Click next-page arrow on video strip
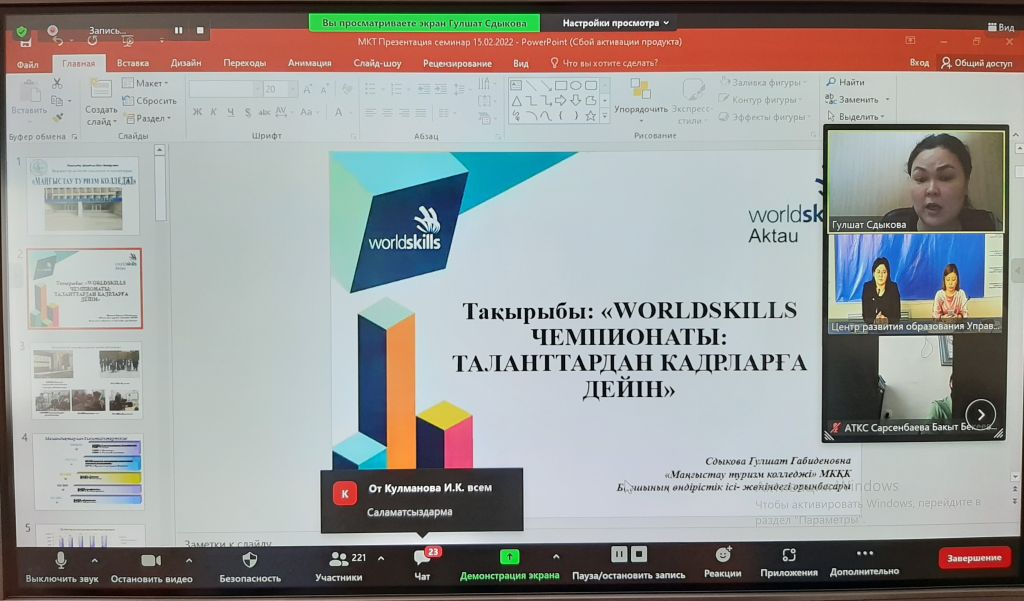The height and width of the screenshot is (601, 1024). 980,414
